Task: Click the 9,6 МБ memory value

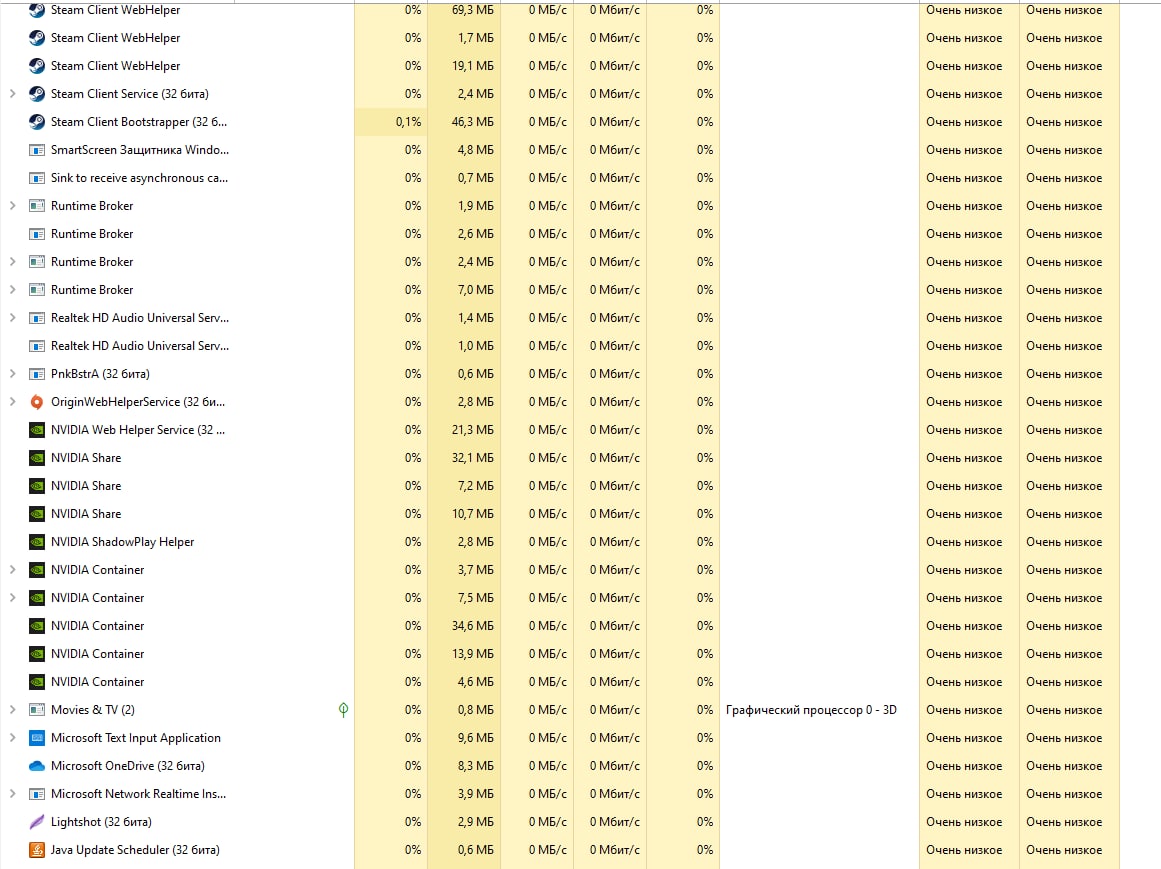Action: (475, 738)
